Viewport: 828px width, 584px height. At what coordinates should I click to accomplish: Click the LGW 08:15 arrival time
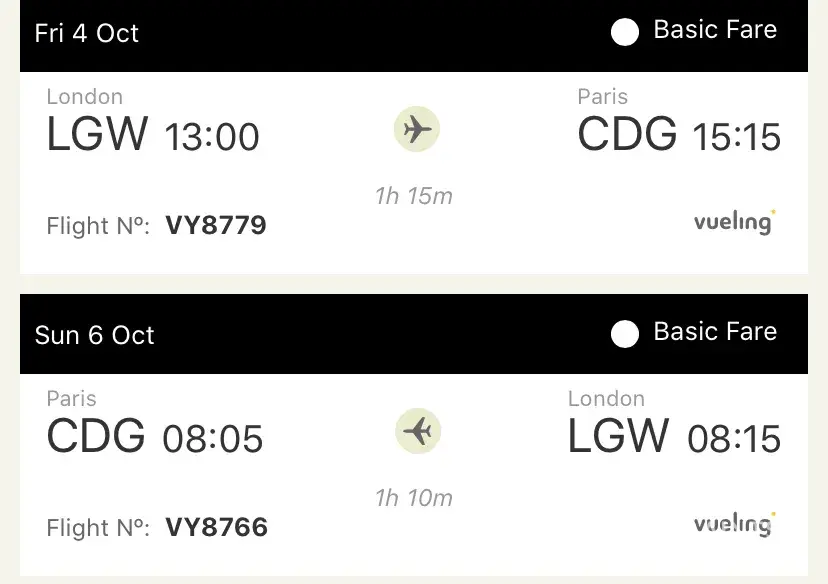coord(734,438)
